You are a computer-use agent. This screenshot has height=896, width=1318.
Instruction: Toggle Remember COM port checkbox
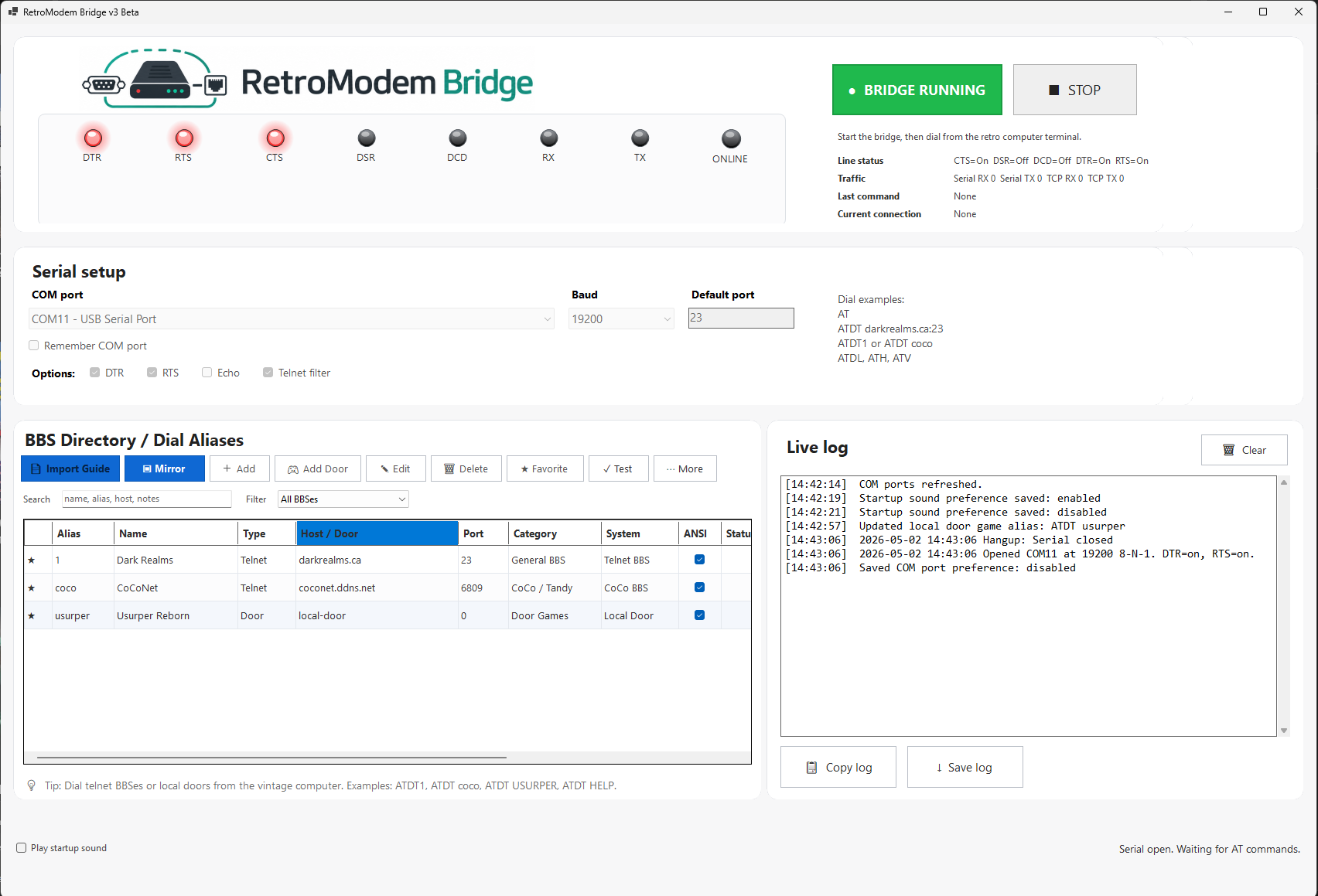click(34, 346)
